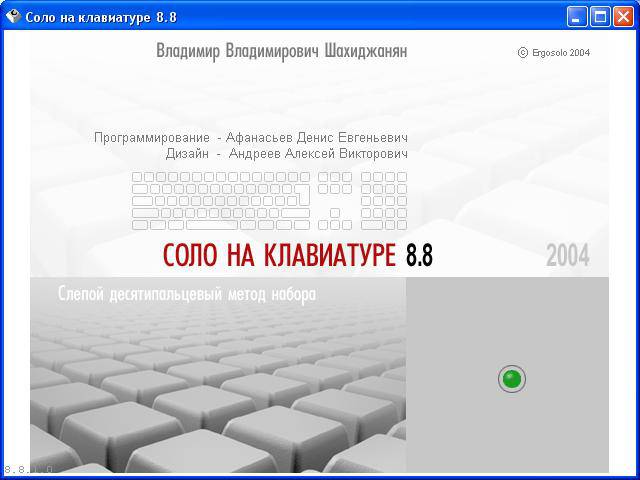
Task: Maximize the Соло на клавиатуре window
Action: (600, 17)
